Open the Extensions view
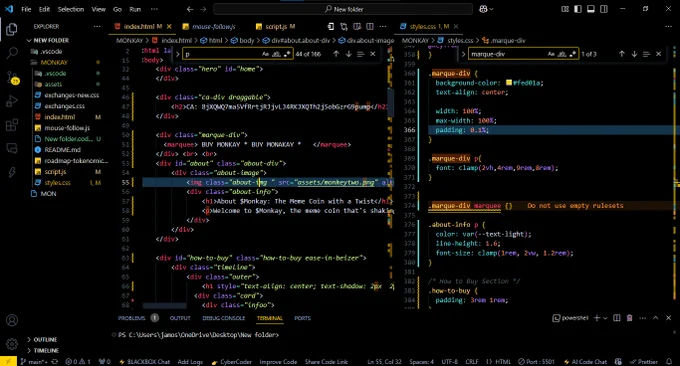 click(12, 125)
